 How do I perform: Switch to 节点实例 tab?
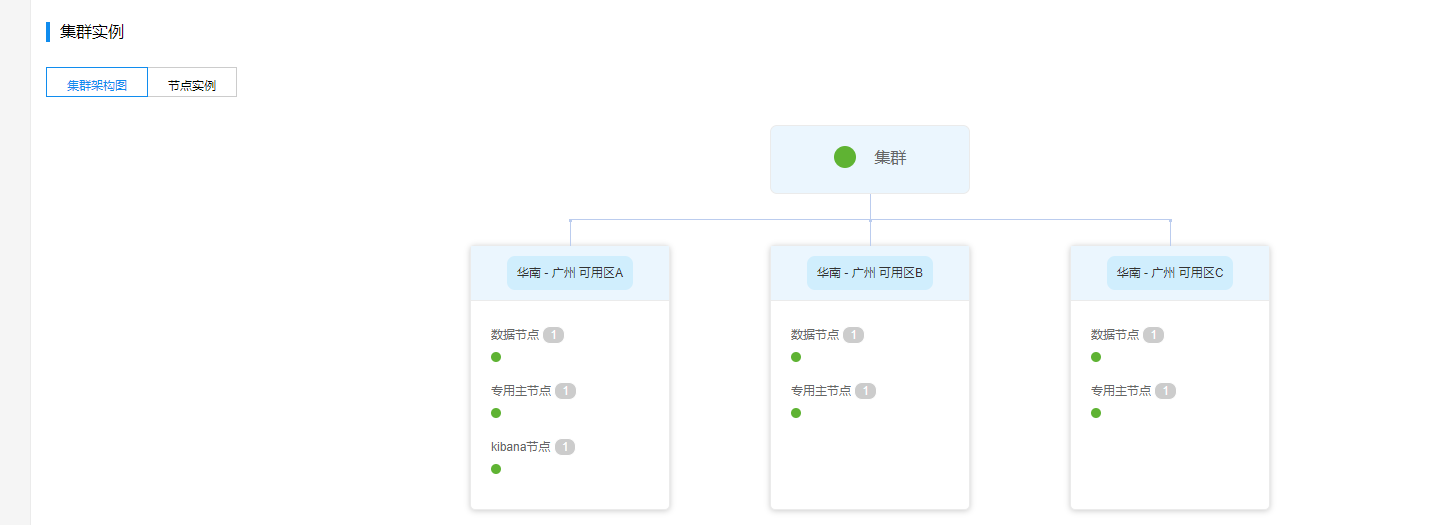tap(192, 83)
